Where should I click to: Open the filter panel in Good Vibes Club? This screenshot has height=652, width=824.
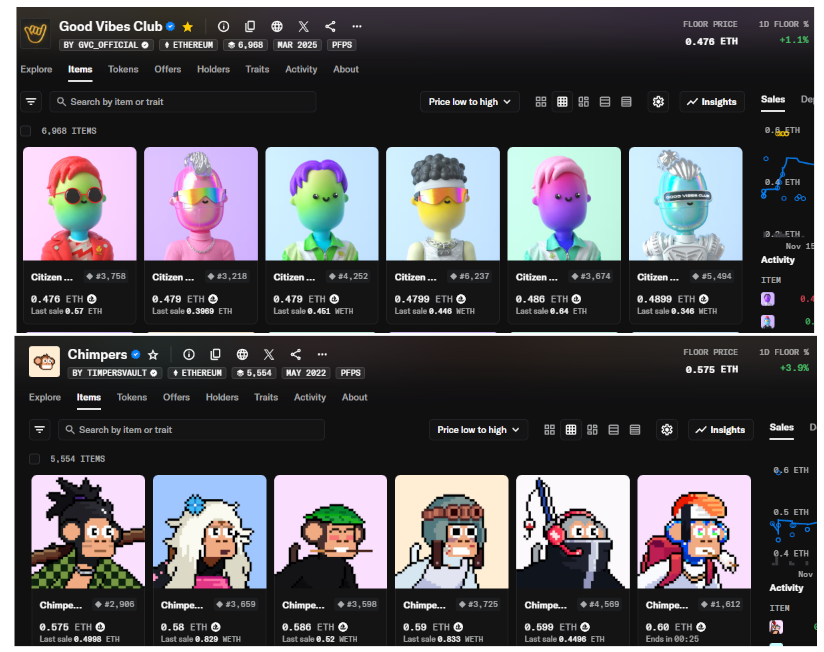31,101
